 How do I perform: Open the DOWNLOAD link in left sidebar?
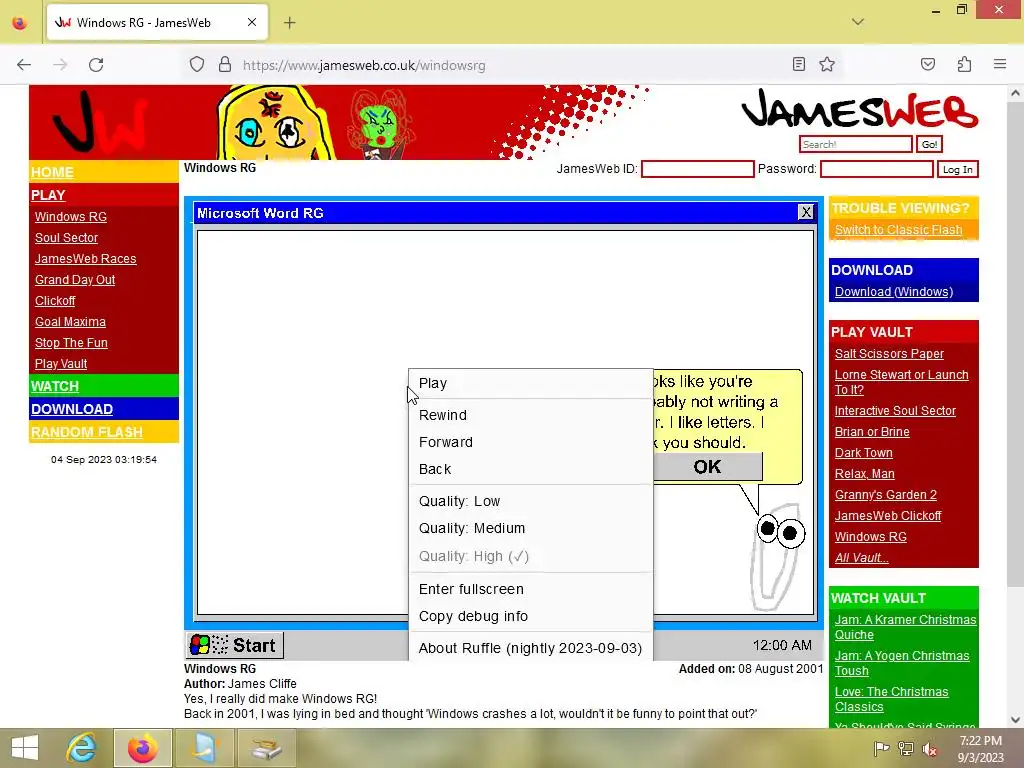point(72,409)
